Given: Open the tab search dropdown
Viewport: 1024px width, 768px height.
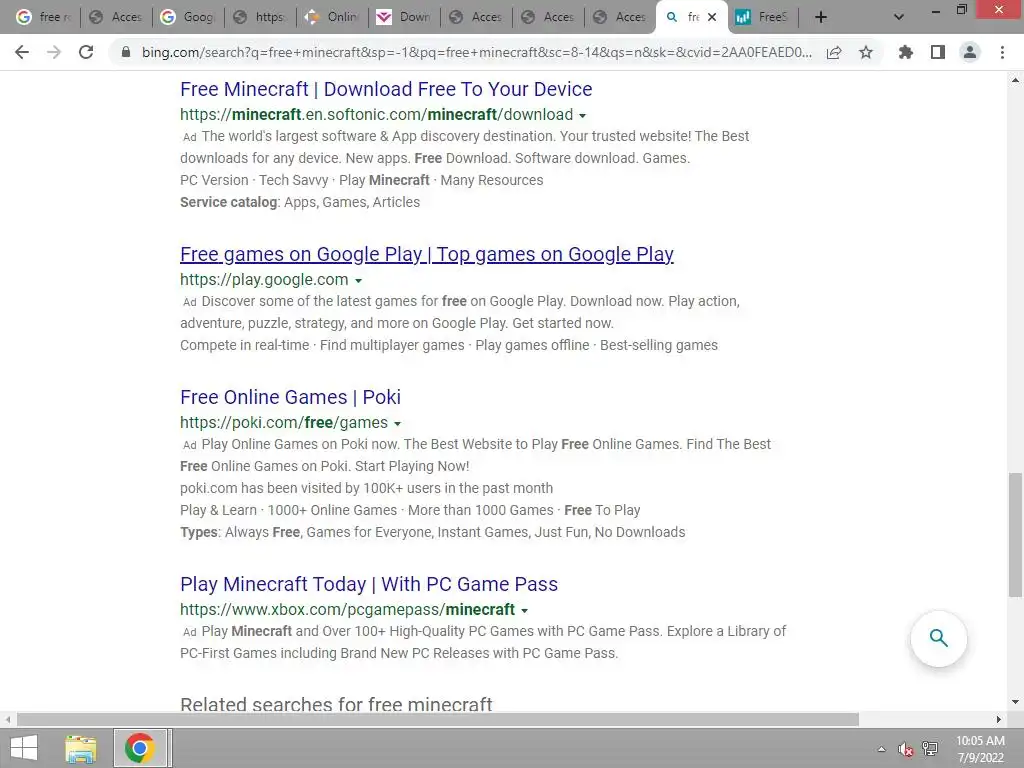Looking at the screenshot, I should pyautogui.click(x=899, y=17).
